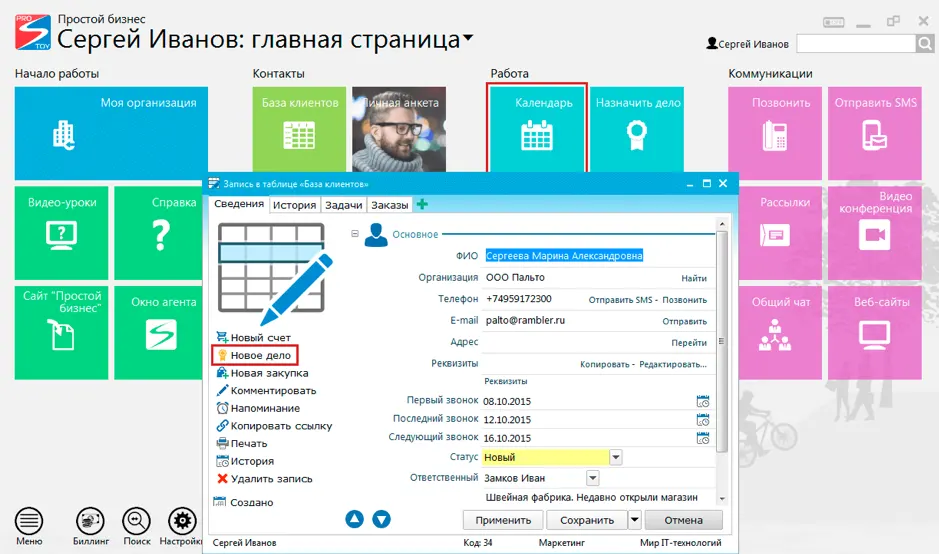Click the Позвонить tile
Screen dimensions: 939x554
pyautogui.click(x=775, y=133)
